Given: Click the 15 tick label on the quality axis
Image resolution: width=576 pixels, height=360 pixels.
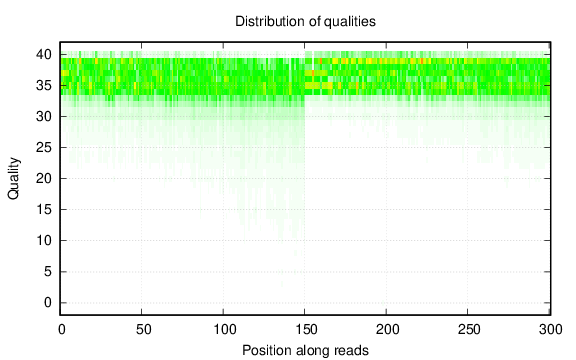Looking at the screenshot, I should [44, 209].
